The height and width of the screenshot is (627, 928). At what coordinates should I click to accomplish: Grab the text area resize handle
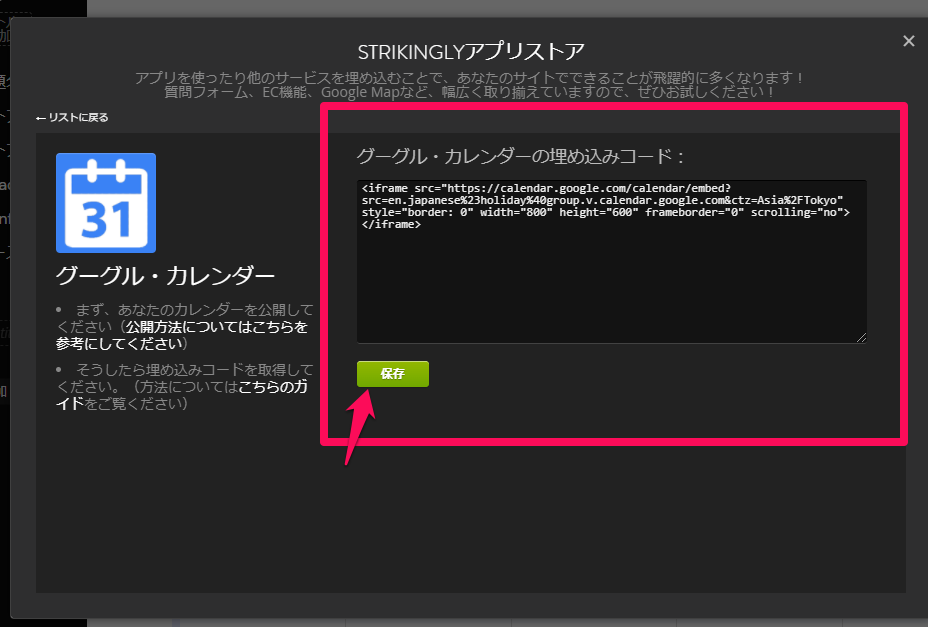[861, 337]
